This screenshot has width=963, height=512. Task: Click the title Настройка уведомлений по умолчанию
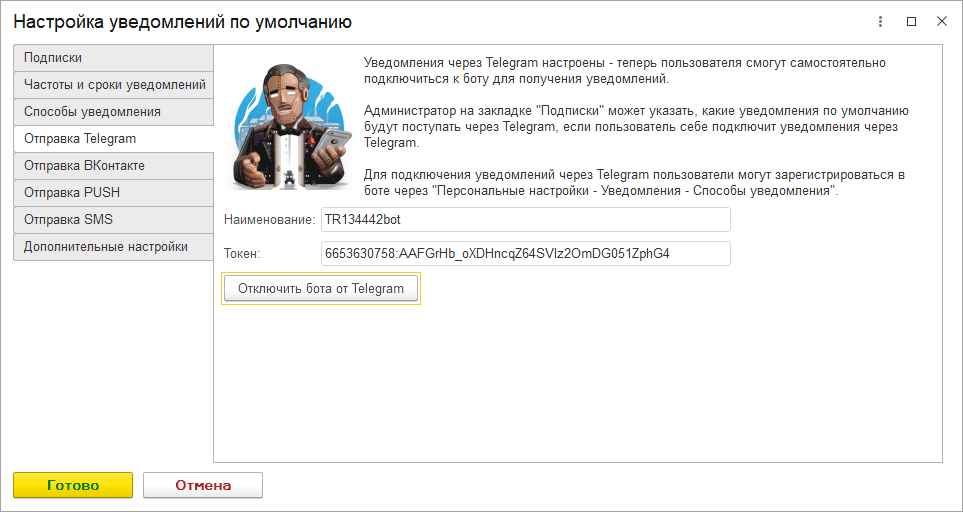pyautogui.click(x=182, y=22)
